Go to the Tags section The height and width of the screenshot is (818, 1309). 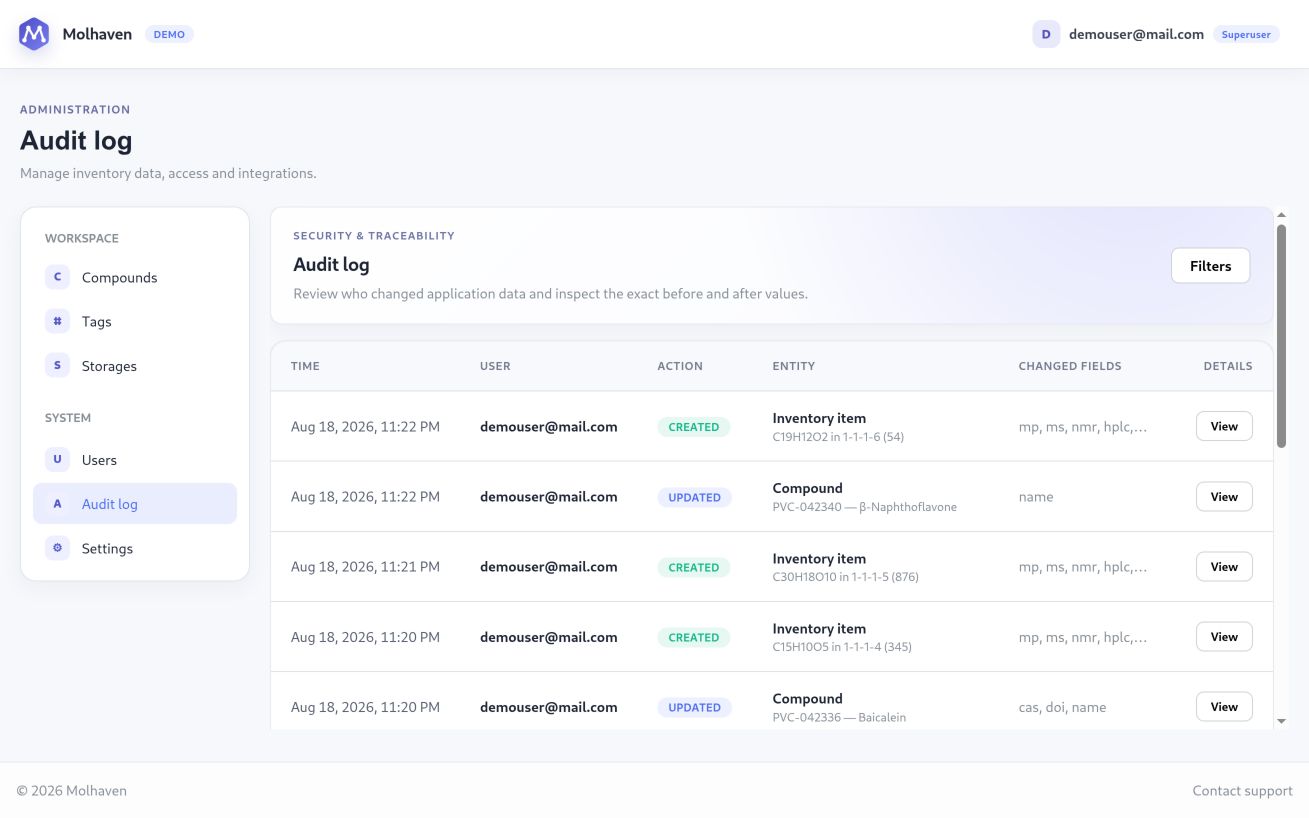pos(135,322)
